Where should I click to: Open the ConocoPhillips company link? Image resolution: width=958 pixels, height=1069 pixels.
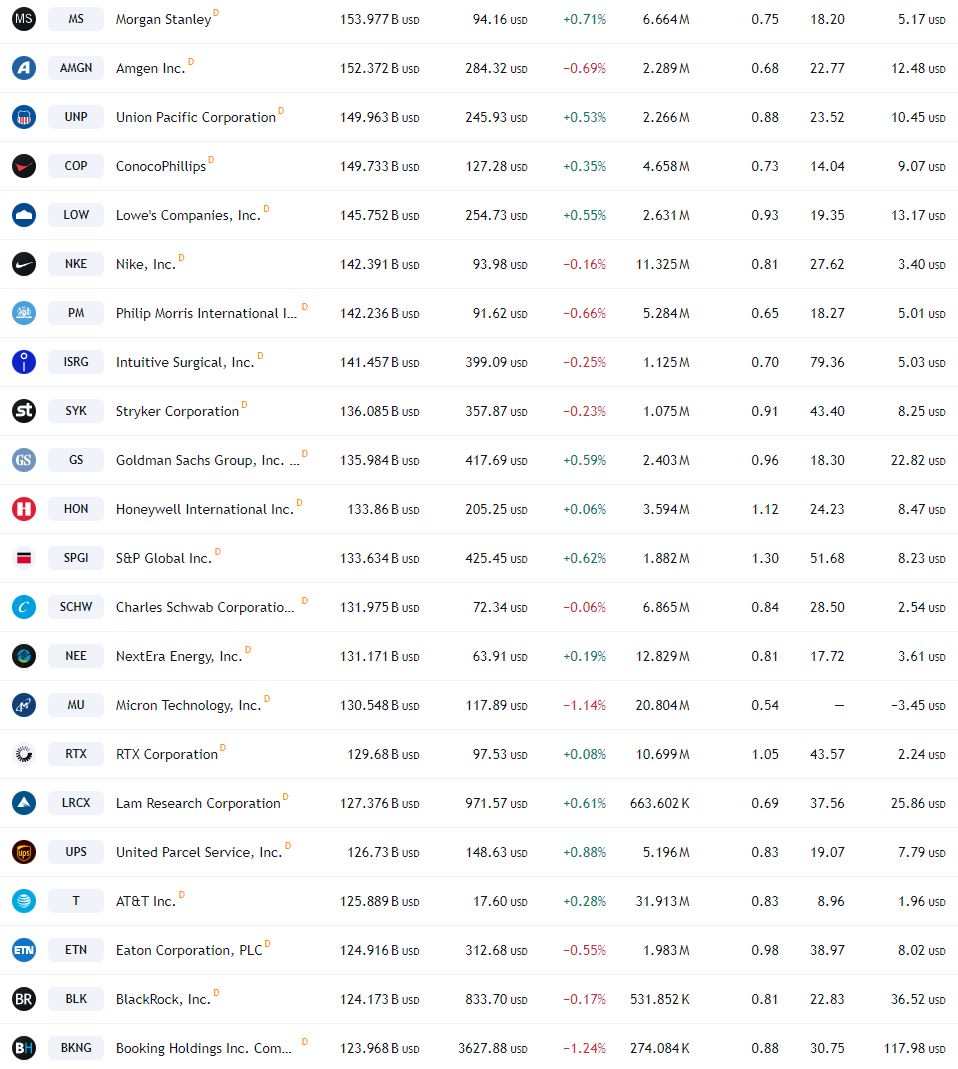[161, 167]
